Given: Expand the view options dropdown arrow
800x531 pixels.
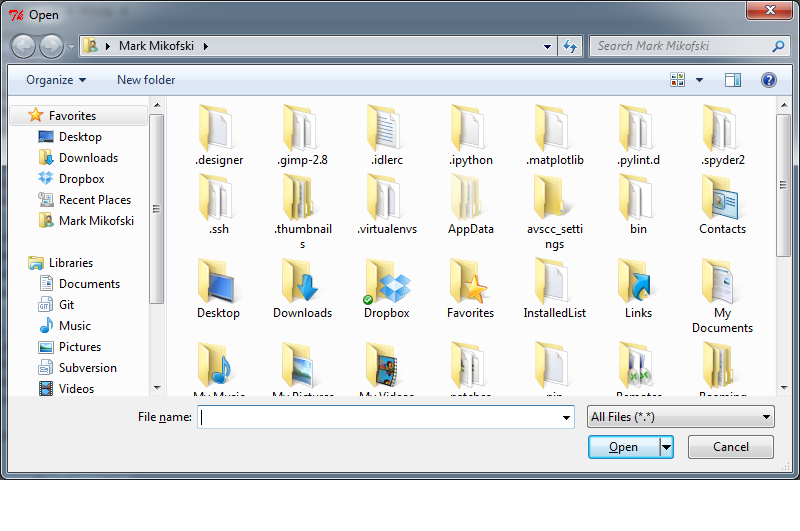Looking at the screenshot, I should tap(699, 80).
